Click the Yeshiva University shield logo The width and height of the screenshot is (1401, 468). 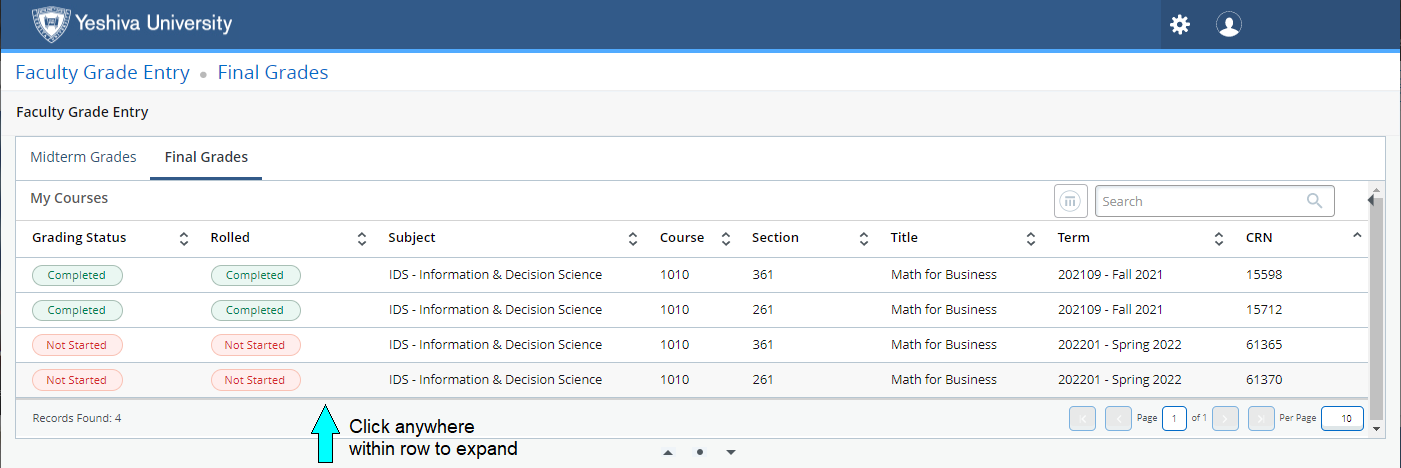point(51,24)
